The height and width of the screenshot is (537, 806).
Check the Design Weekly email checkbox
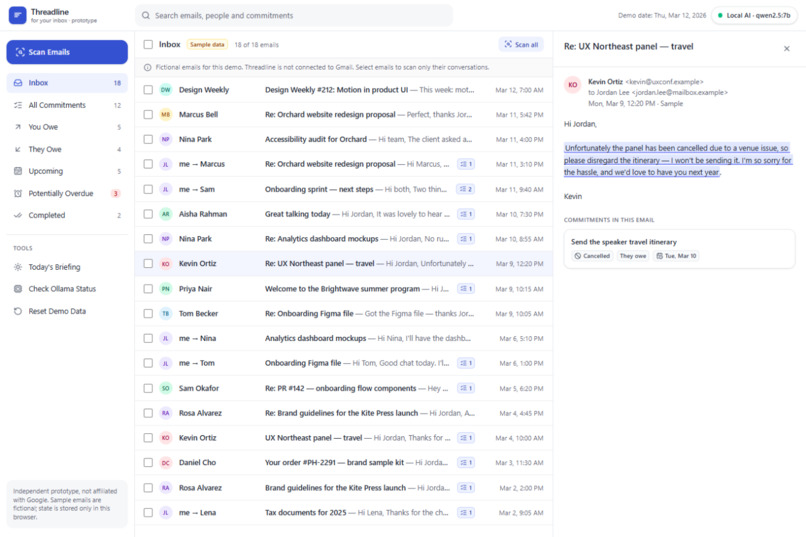[x=148, y=89]
